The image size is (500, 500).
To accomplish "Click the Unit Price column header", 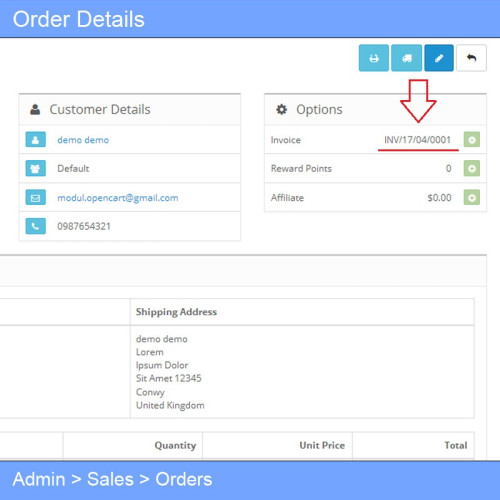I will (x=322, y=445).
